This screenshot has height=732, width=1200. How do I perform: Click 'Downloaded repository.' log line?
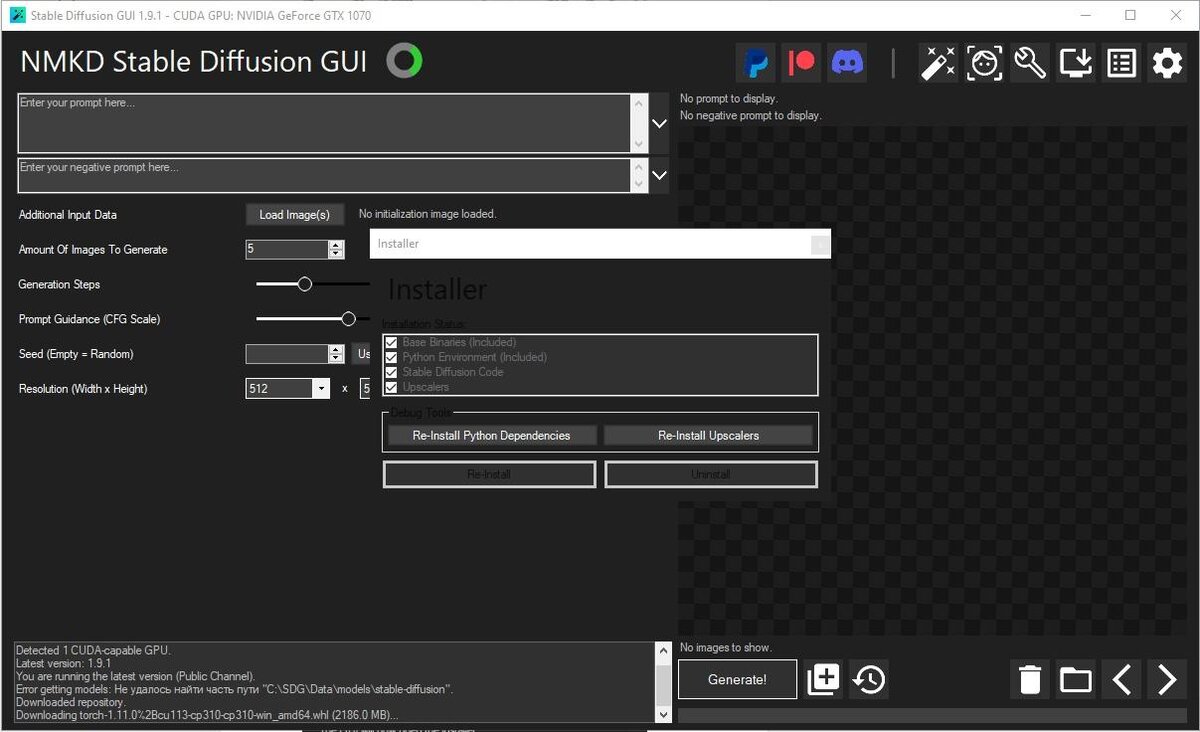70,703
